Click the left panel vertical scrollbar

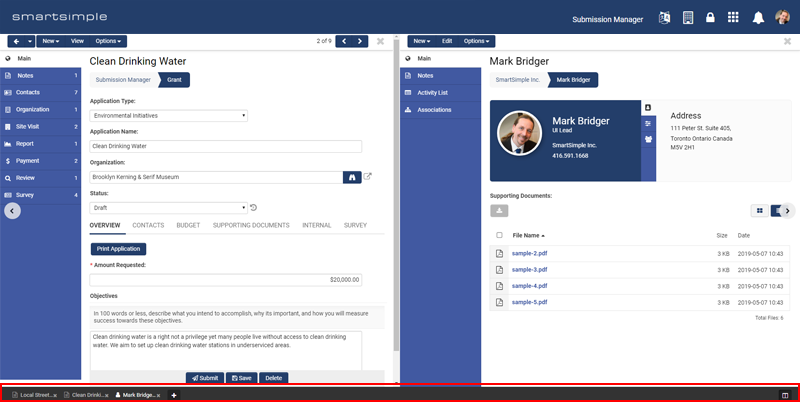click(x=396, y=194)
